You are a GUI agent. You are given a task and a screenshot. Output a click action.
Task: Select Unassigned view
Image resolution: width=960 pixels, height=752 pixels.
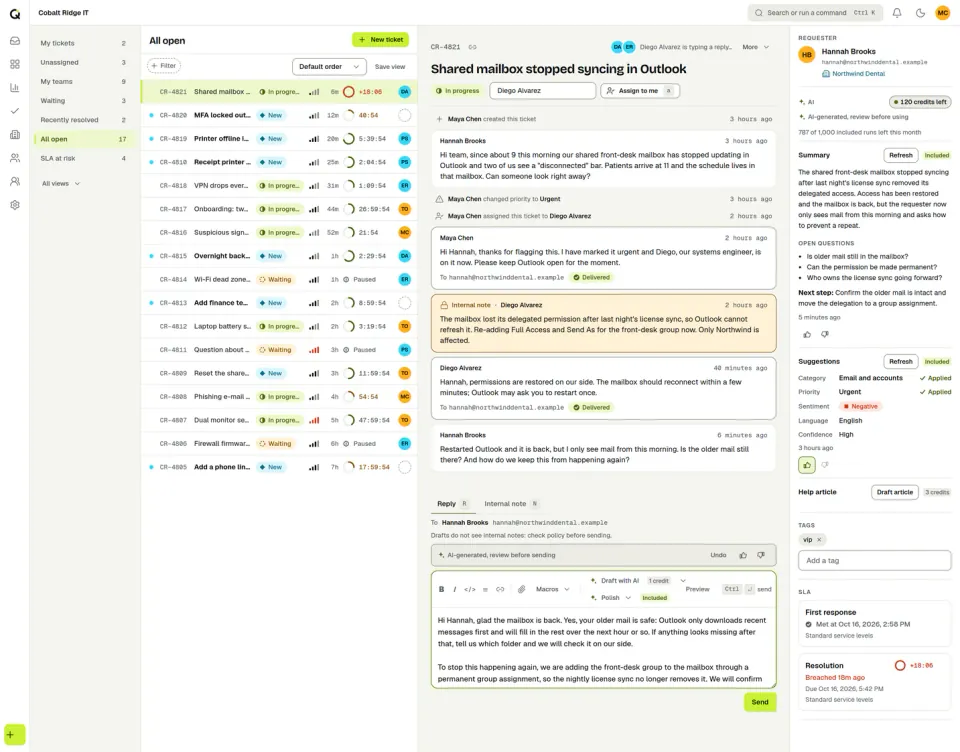[x=83, y=62]
